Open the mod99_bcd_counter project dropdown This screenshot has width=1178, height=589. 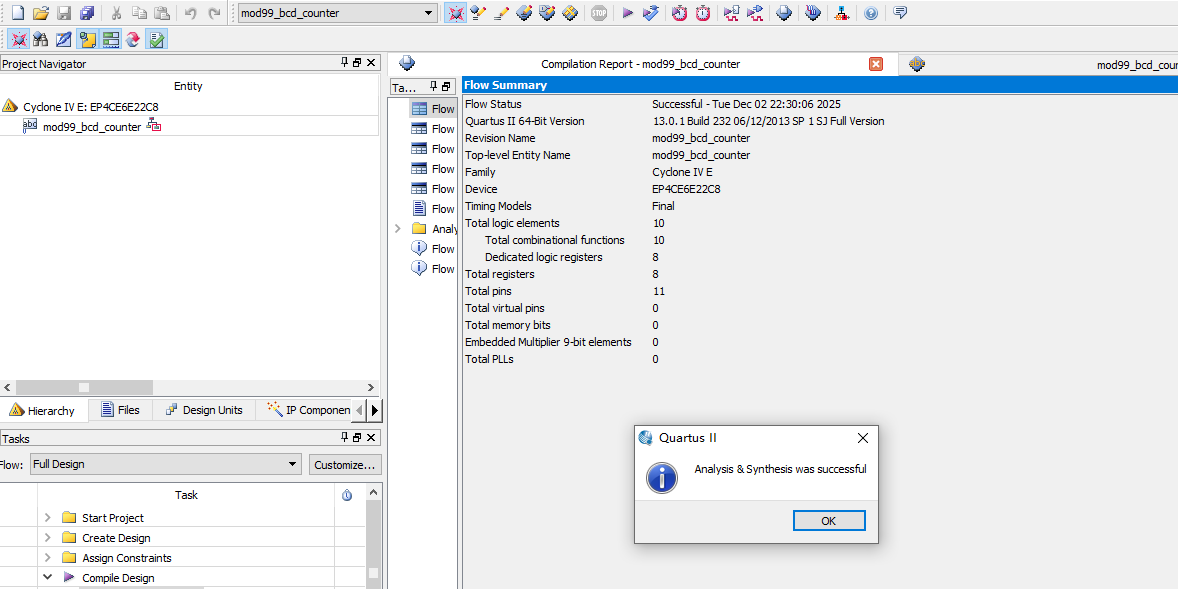click(428, 13)
